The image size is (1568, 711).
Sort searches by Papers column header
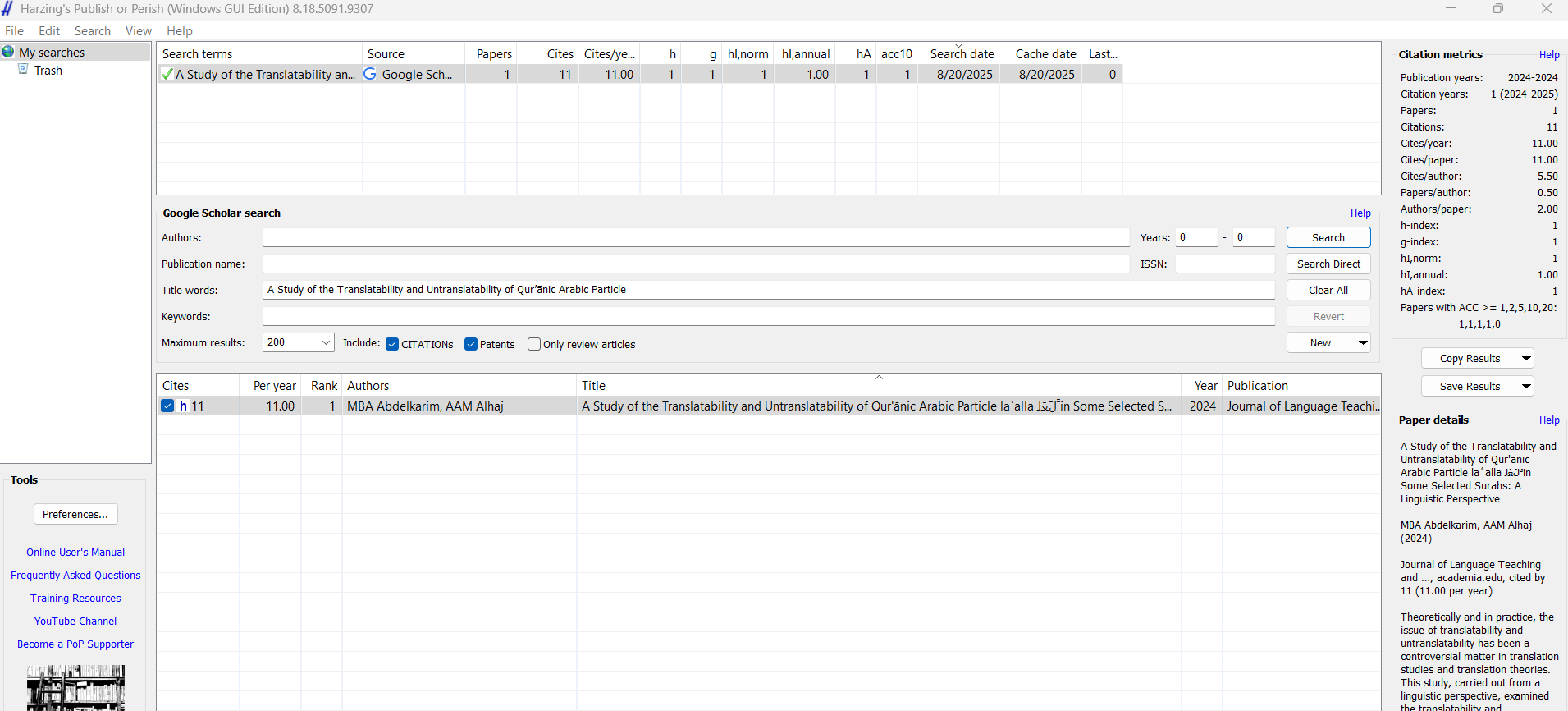[x=491, y=53]
